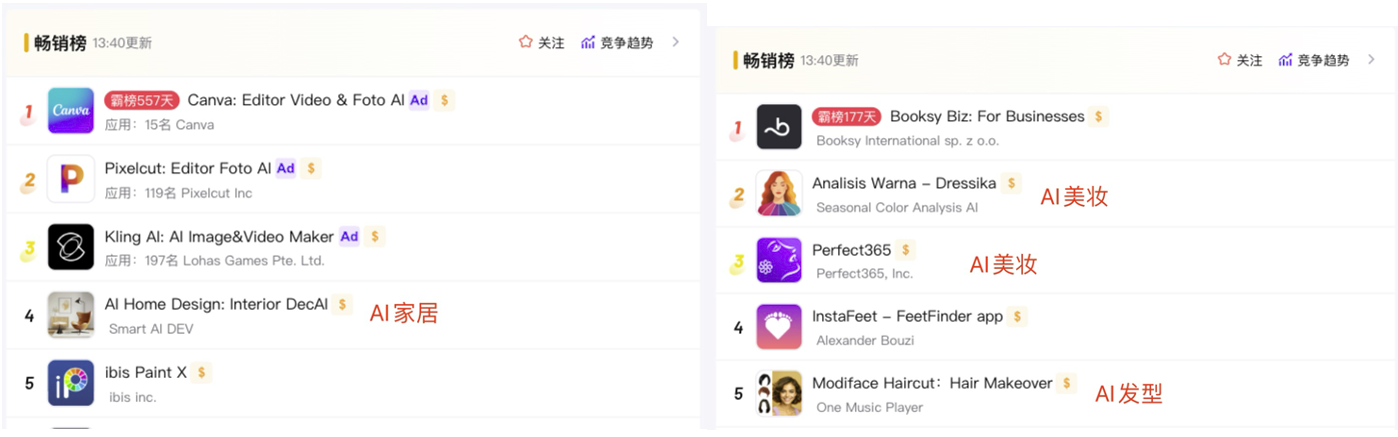Click '应用：119名 Pixelcut Inc' subtitle

tap(178, 193)
